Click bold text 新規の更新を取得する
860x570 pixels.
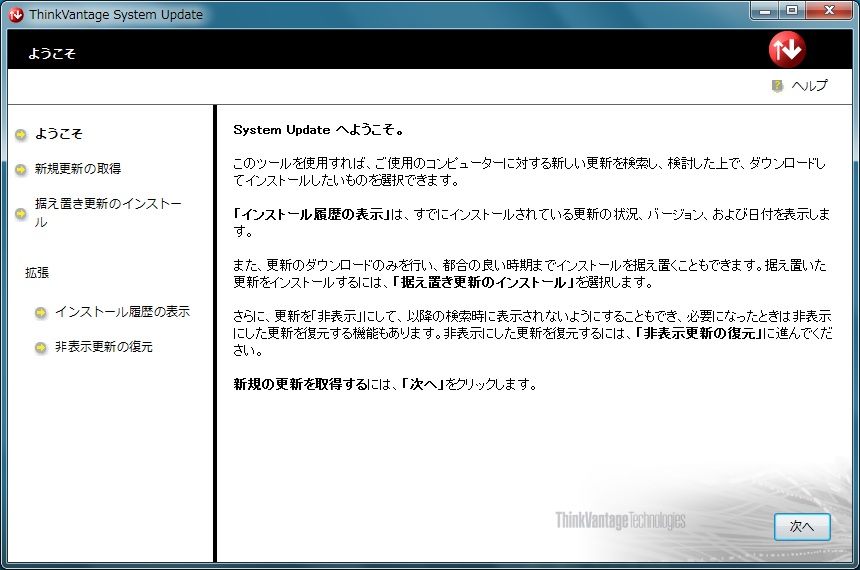click(x=301, y=384)
